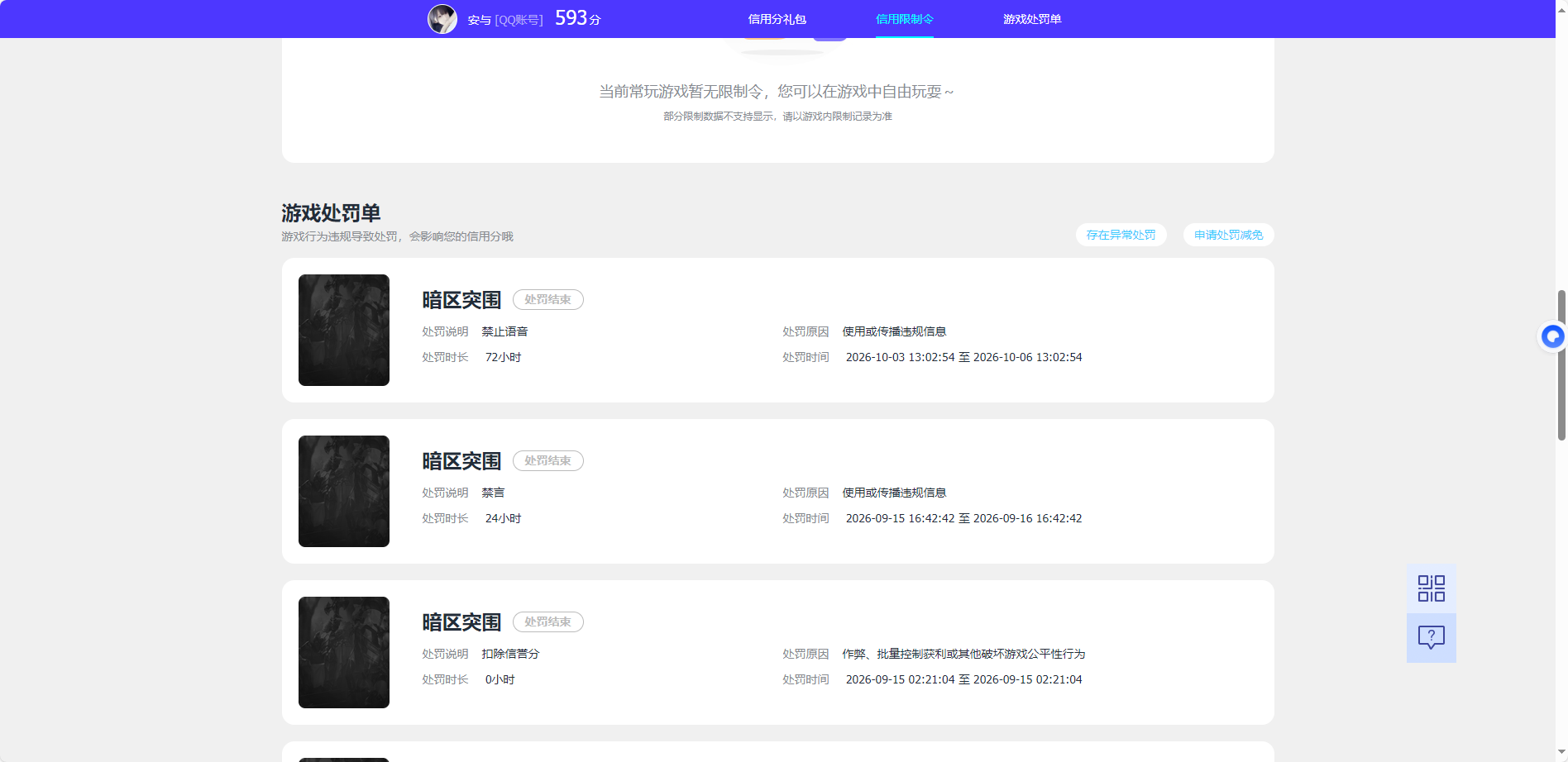Click 处罚结束 badge on the 扣除信誉分 card
Image resolution: width=1568 pixels, height=762 pixels.
pos(547,622)
